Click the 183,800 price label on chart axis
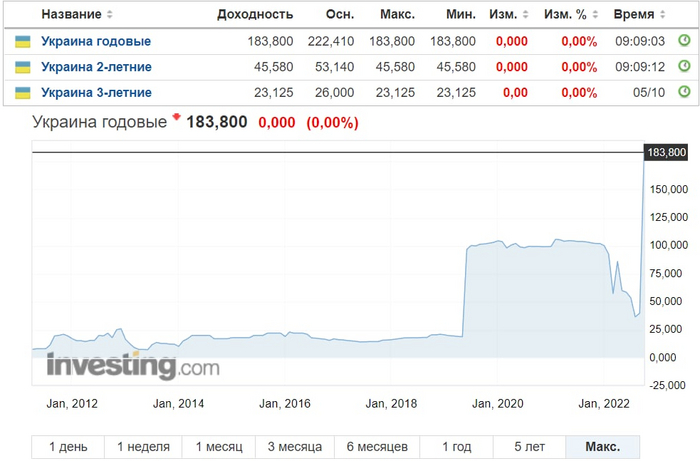The width and height of the screenshot is (700, 461). tap(667, 152)
